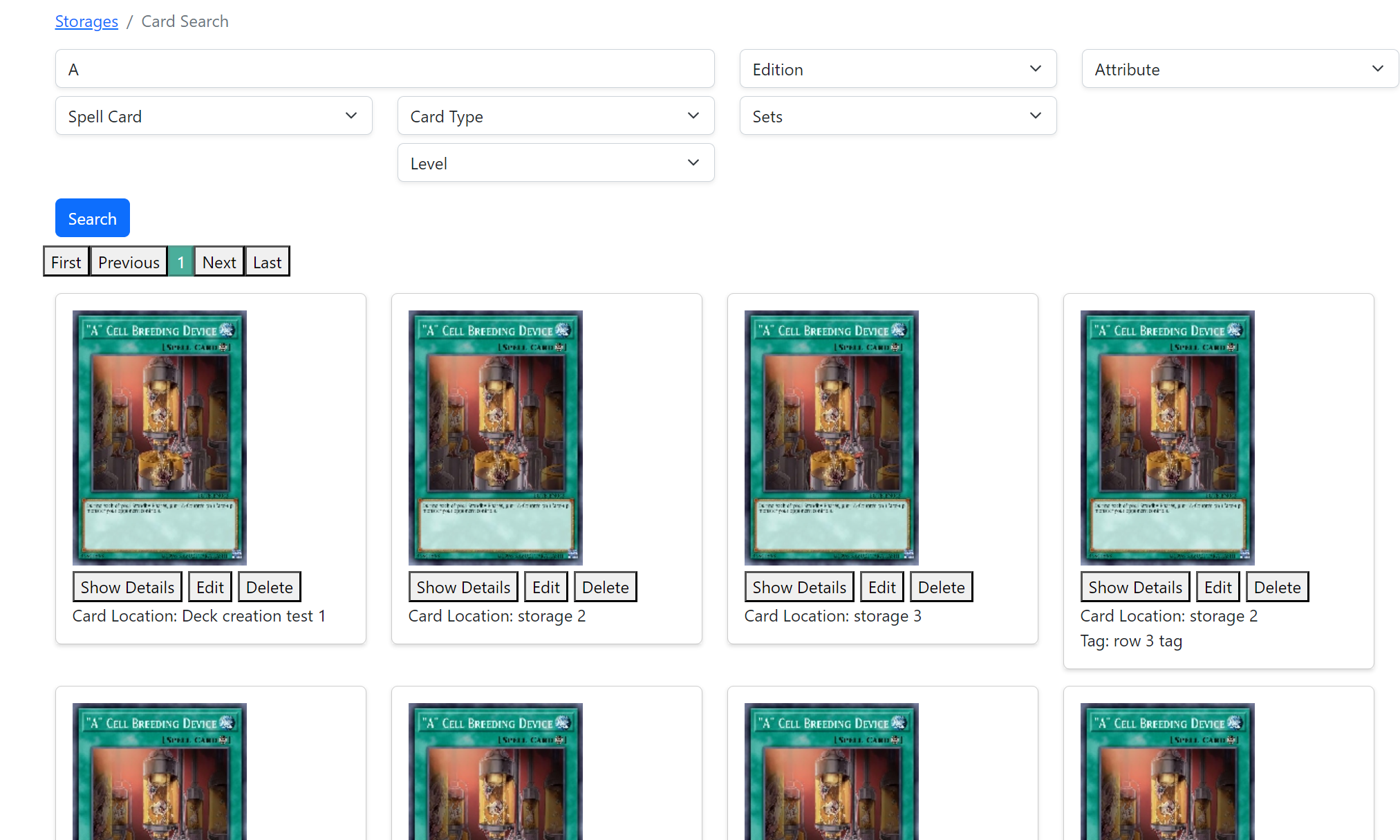Click 'Tag: row 3 tag' text
Viewport: 1400px width, 840px height.
click(x=1132, y=641)
